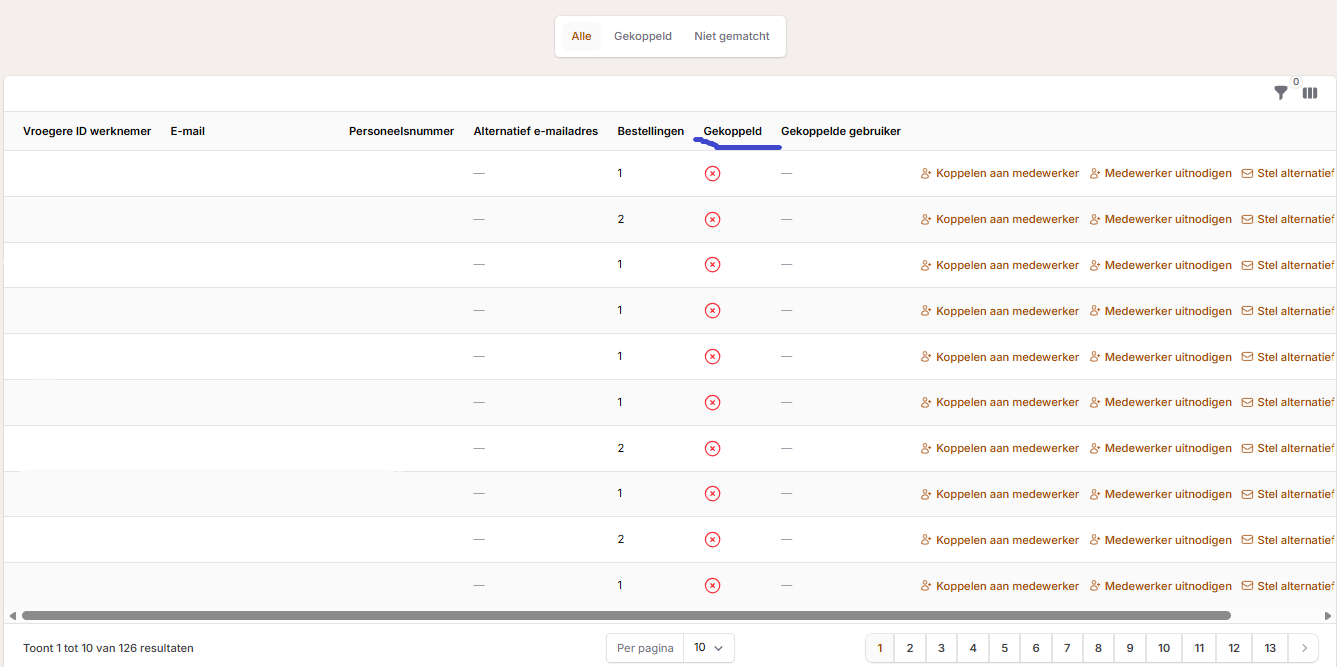The image size is (1337, 667).
Task: Switch to the Niet gematcht tab
Action: tap(732, 37)
